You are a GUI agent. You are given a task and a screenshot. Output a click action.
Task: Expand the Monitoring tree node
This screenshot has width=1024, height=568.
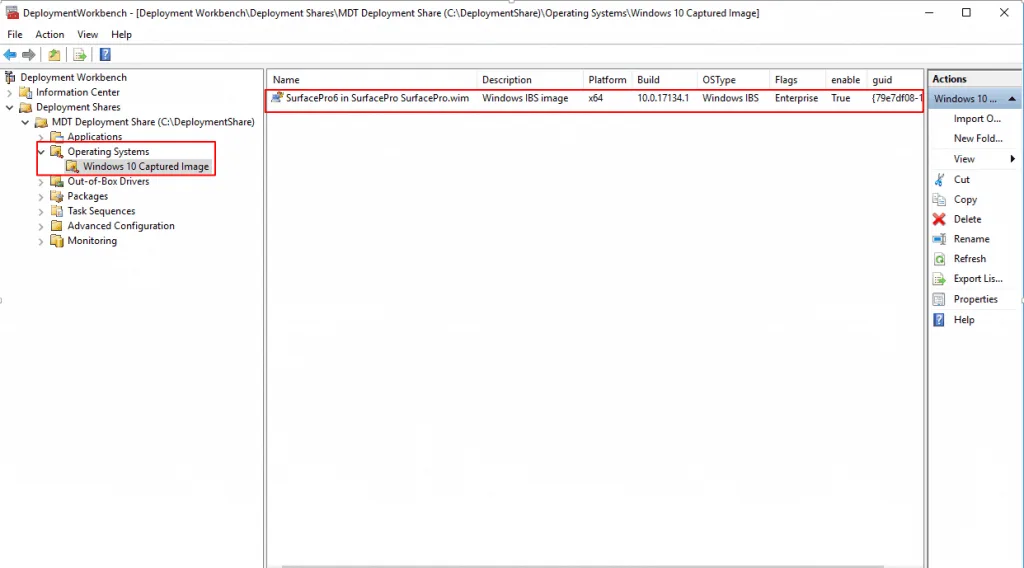(x=40, y=242)
